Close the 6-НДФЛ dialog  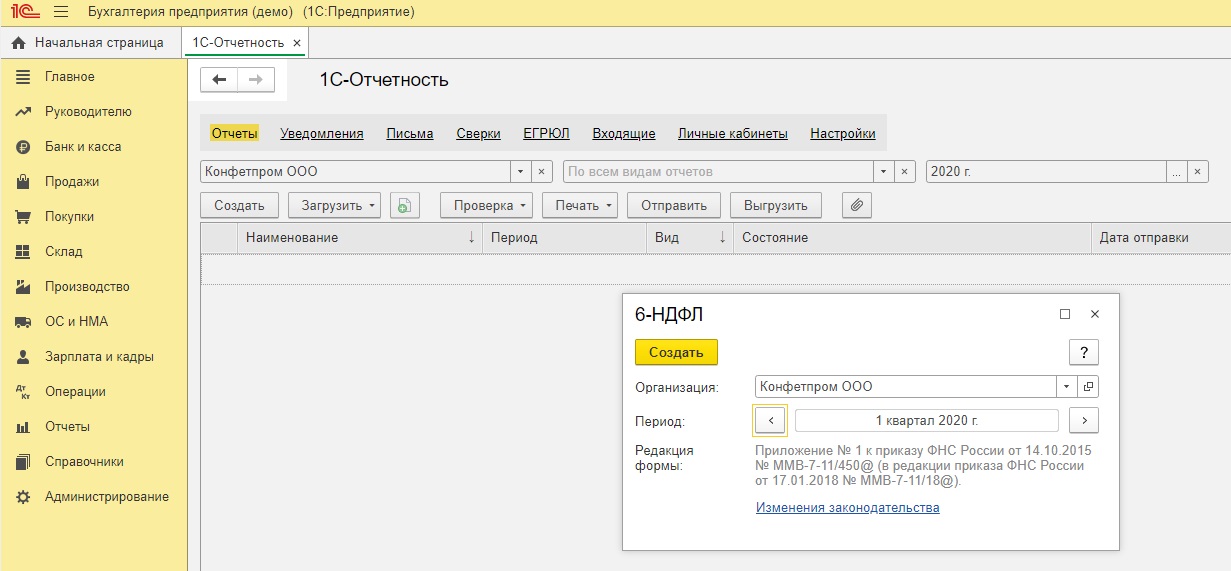pyautogui.click(x=1095, y=314)
